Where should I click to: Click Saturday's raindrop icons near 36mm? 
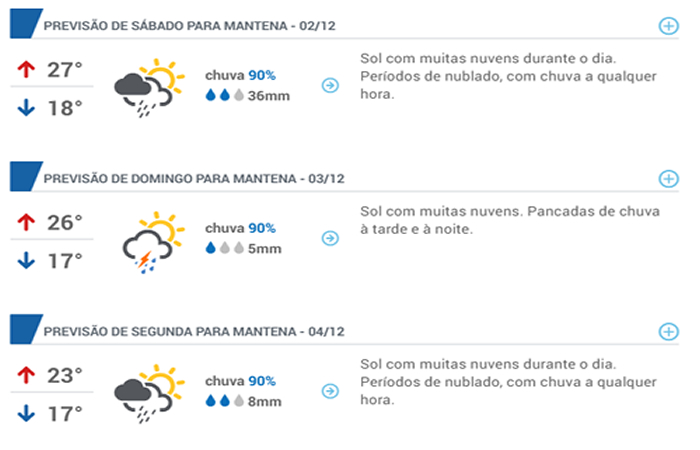tap(225, 95)
